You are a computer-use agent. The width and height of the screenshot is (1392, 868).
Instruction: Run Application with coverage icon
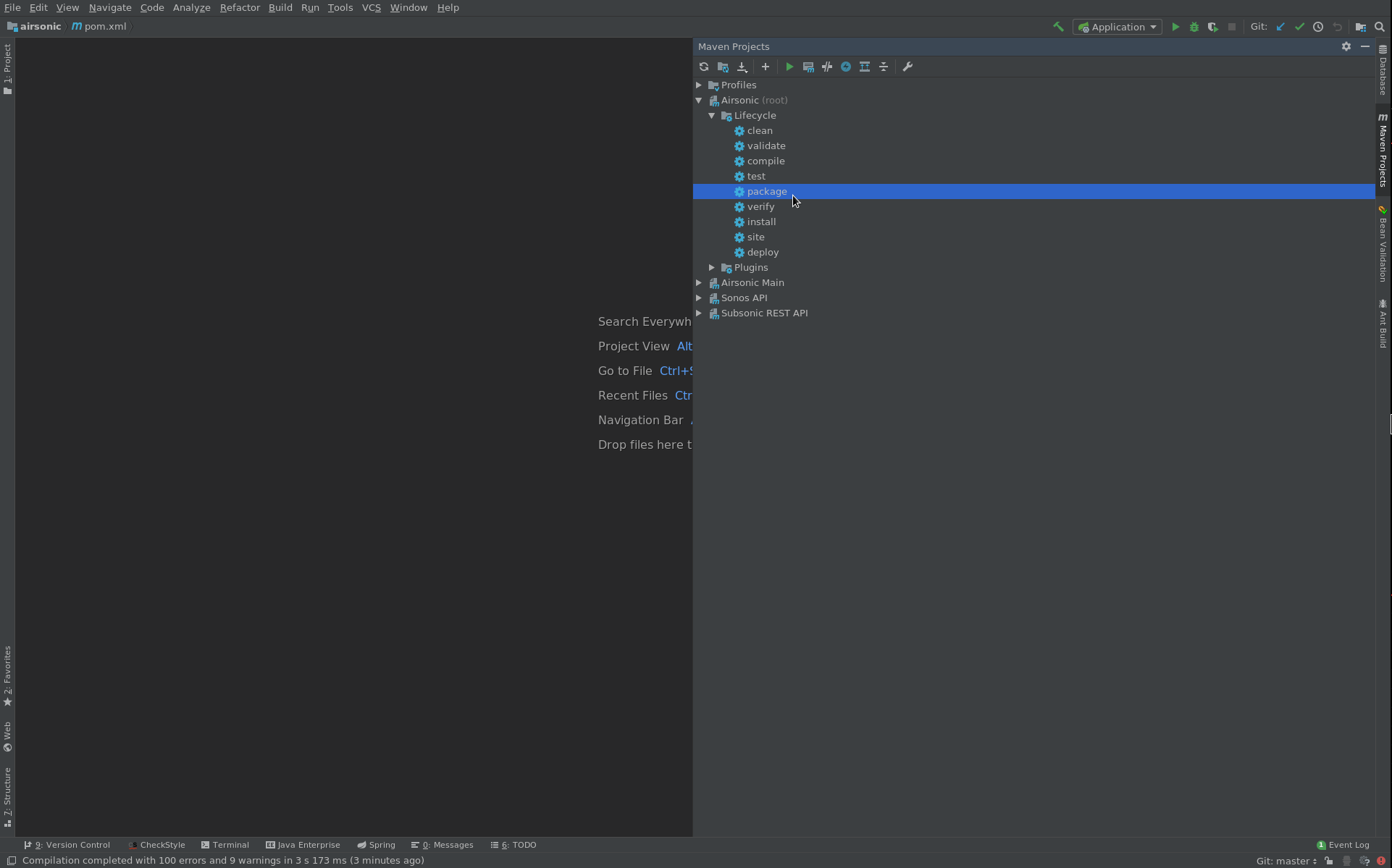click(x=1213, y=27)
